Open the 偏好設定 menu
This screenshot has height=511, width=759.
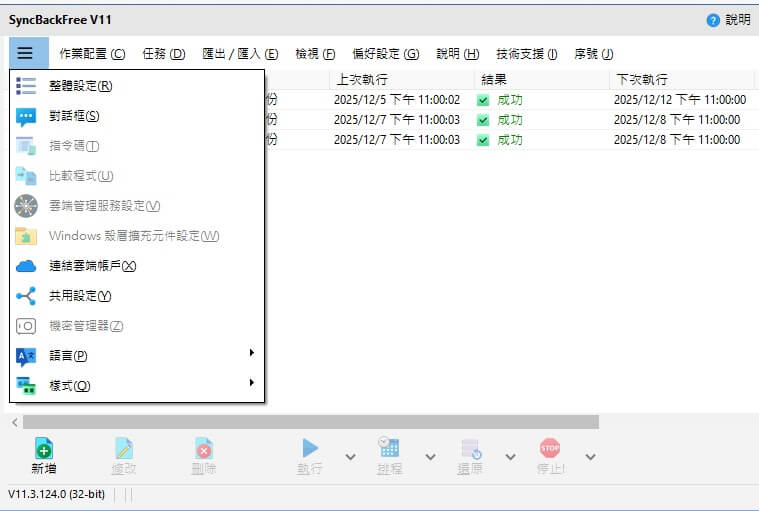tap(385, 54)
